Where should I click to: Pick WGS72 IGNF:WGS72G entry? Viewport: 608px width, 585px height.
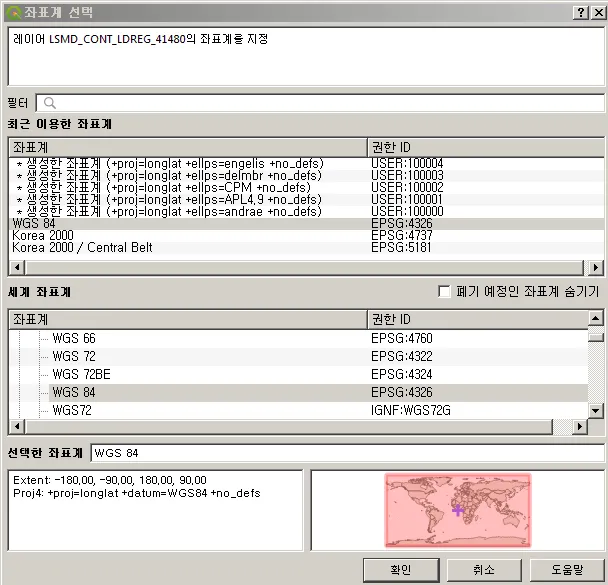pos(74,410)
